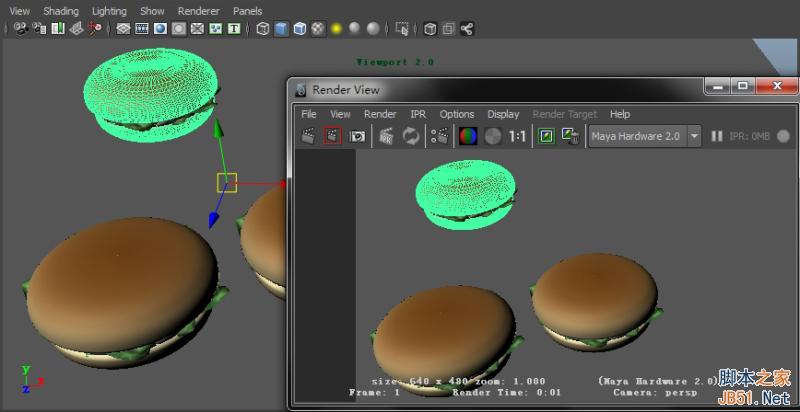Toggle the Film Gate icon
Image resolution: width=800 pixels, height=412 pixels.
142,29
